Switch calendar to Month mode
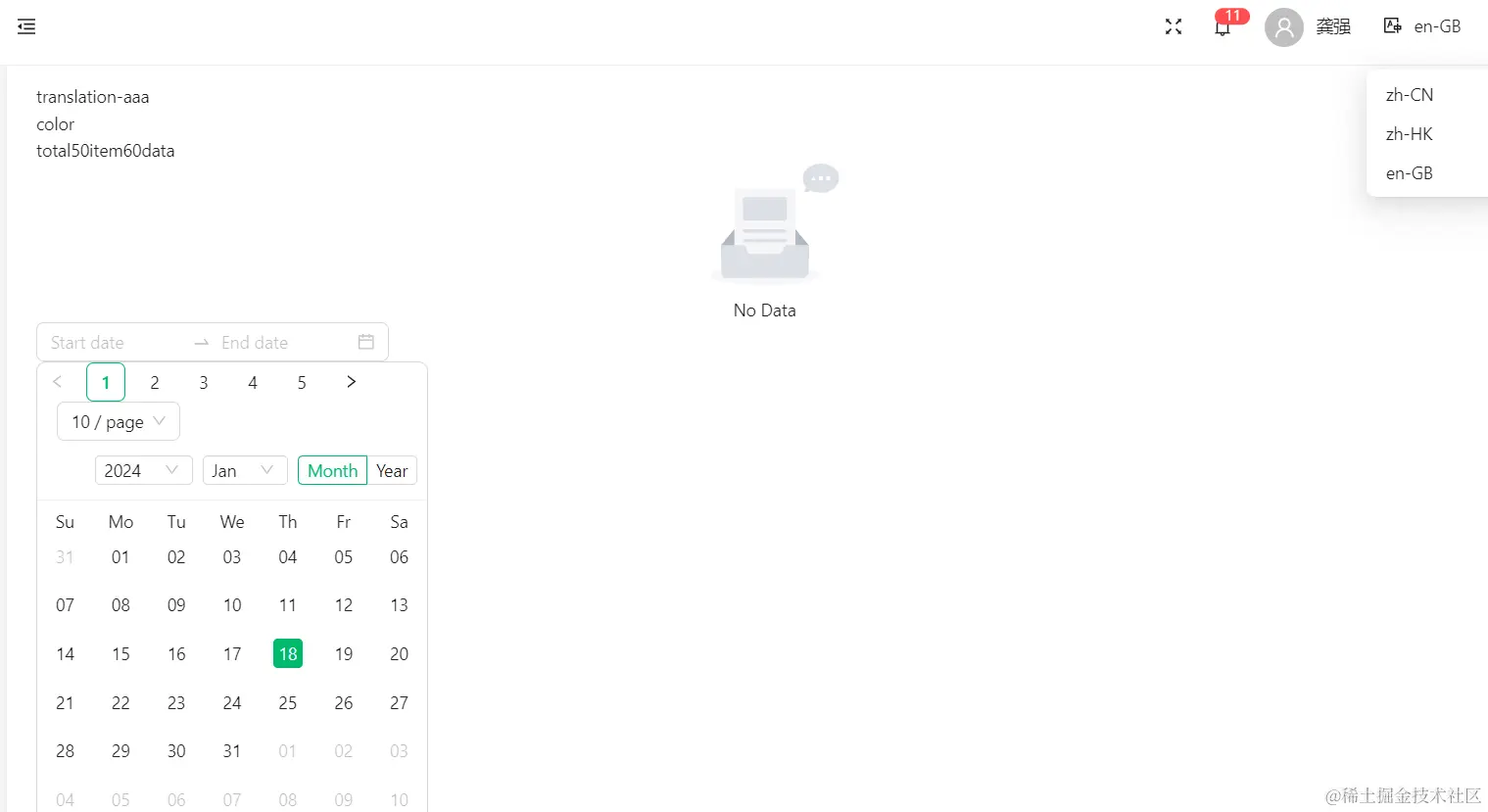The width and height of the screenshot is (1488, 812). (x=332, y=470)
